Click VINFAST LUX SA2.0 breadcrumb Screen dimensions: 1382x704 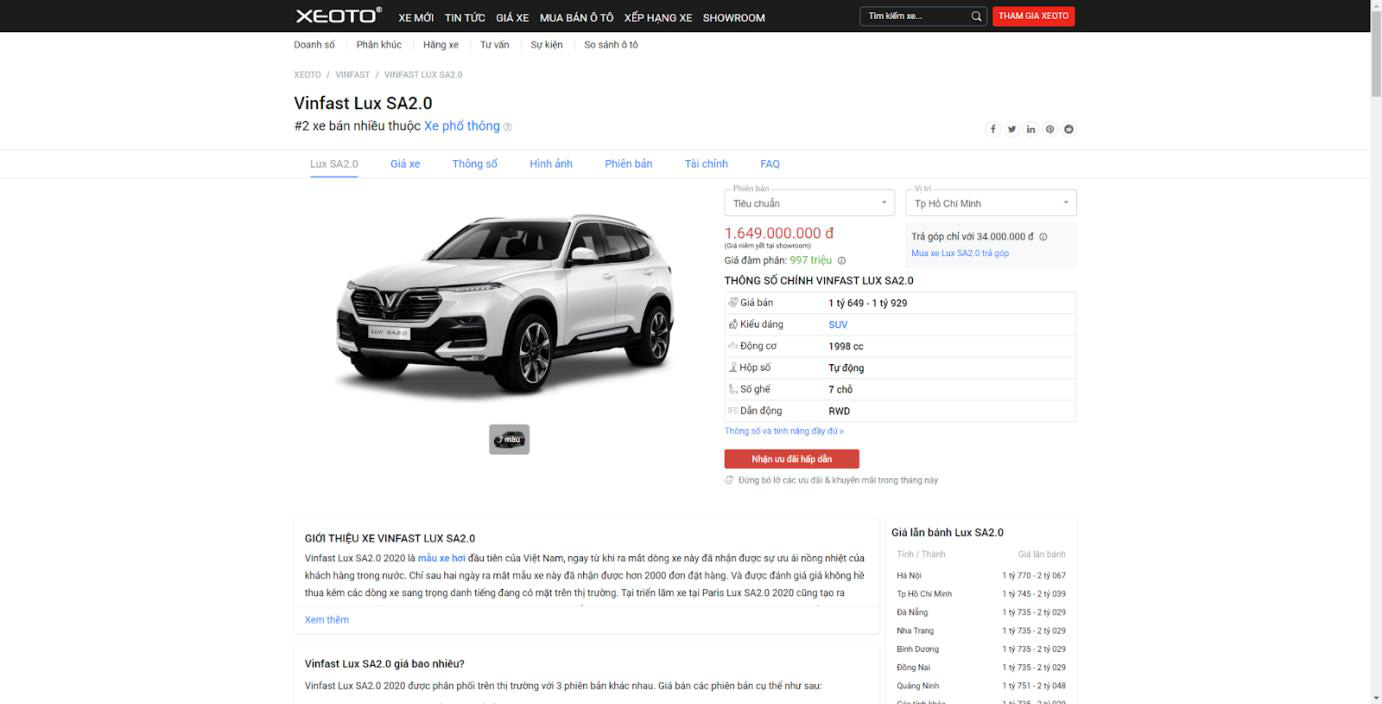click(x=423, y=75)
